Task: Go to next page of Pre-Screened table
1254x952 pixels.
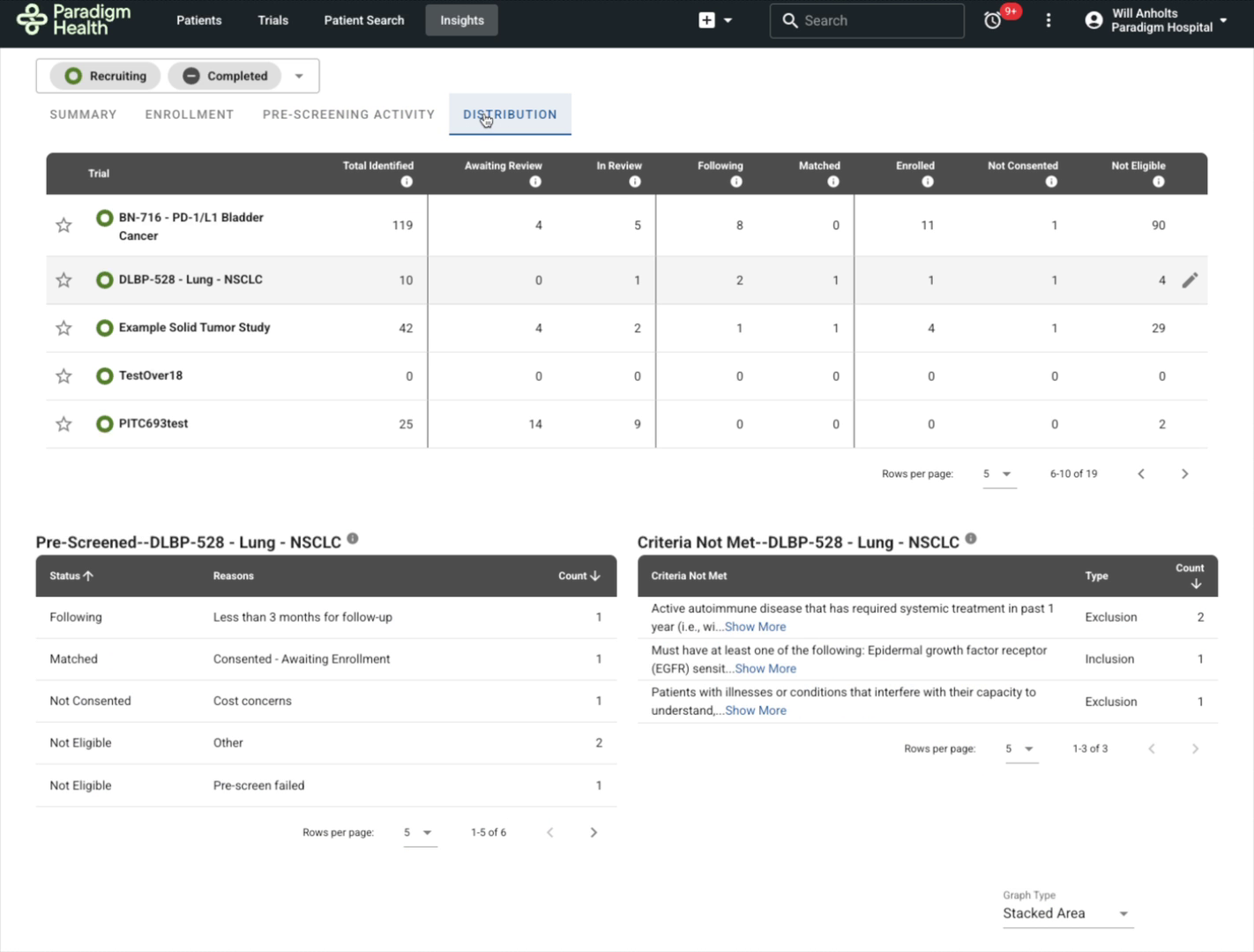Action: (593, 833)
